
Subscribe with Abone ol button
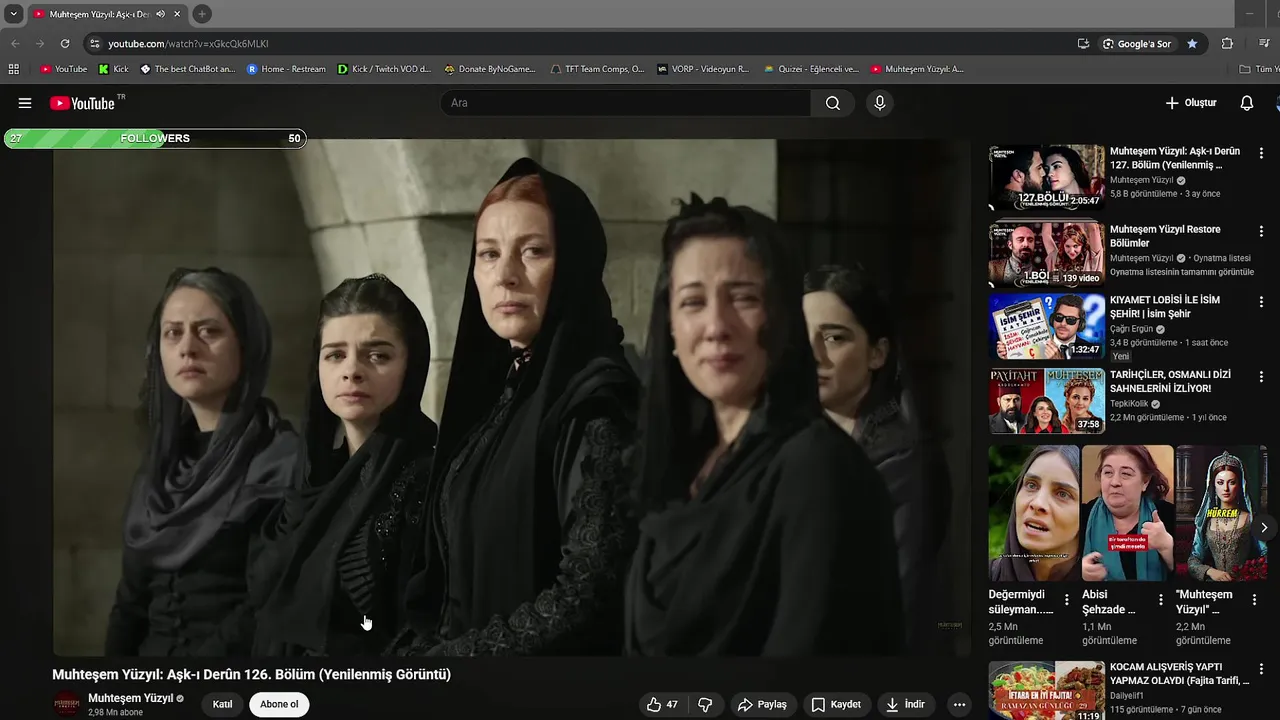click(279, 704)
